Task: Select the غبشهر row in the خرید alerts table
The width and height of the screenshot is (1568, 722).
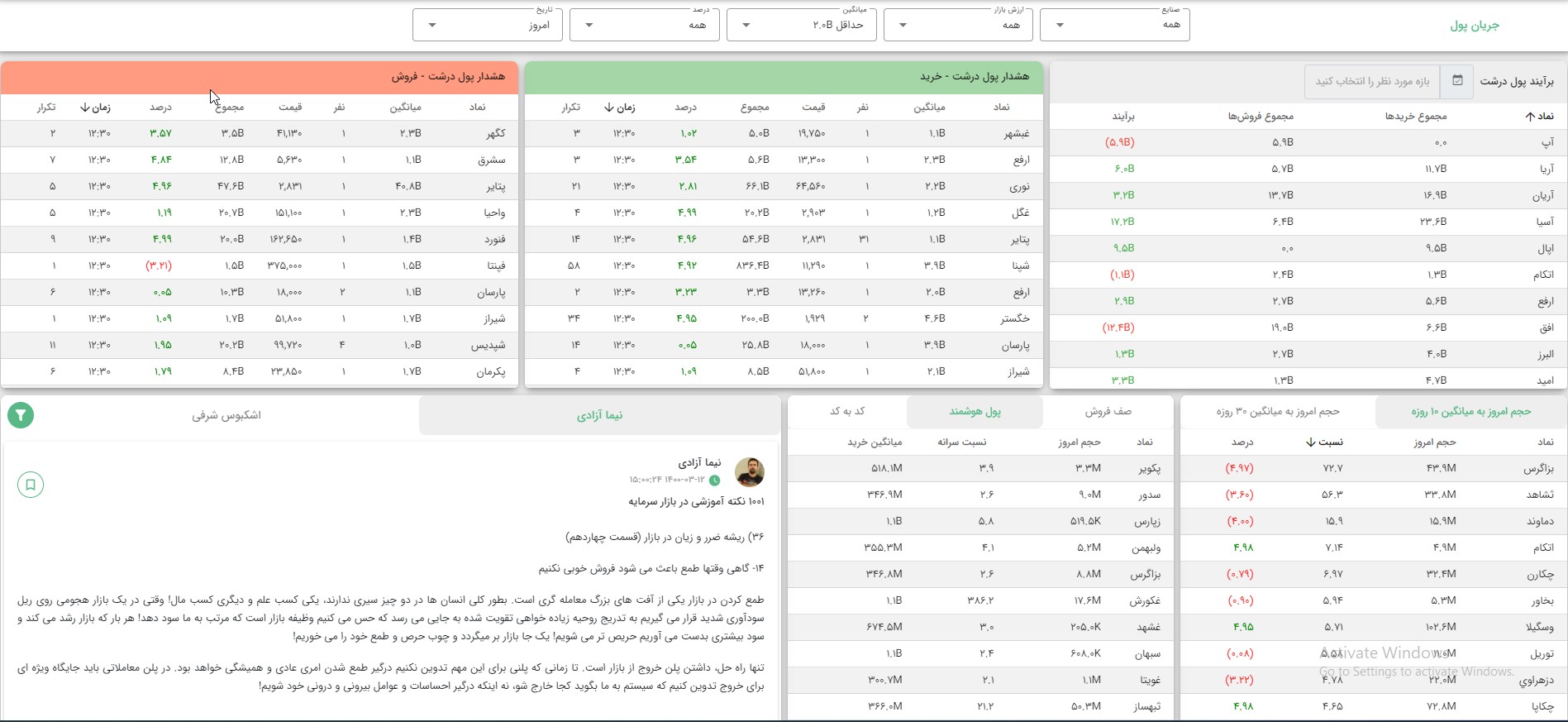Action: tap(784, 133)
